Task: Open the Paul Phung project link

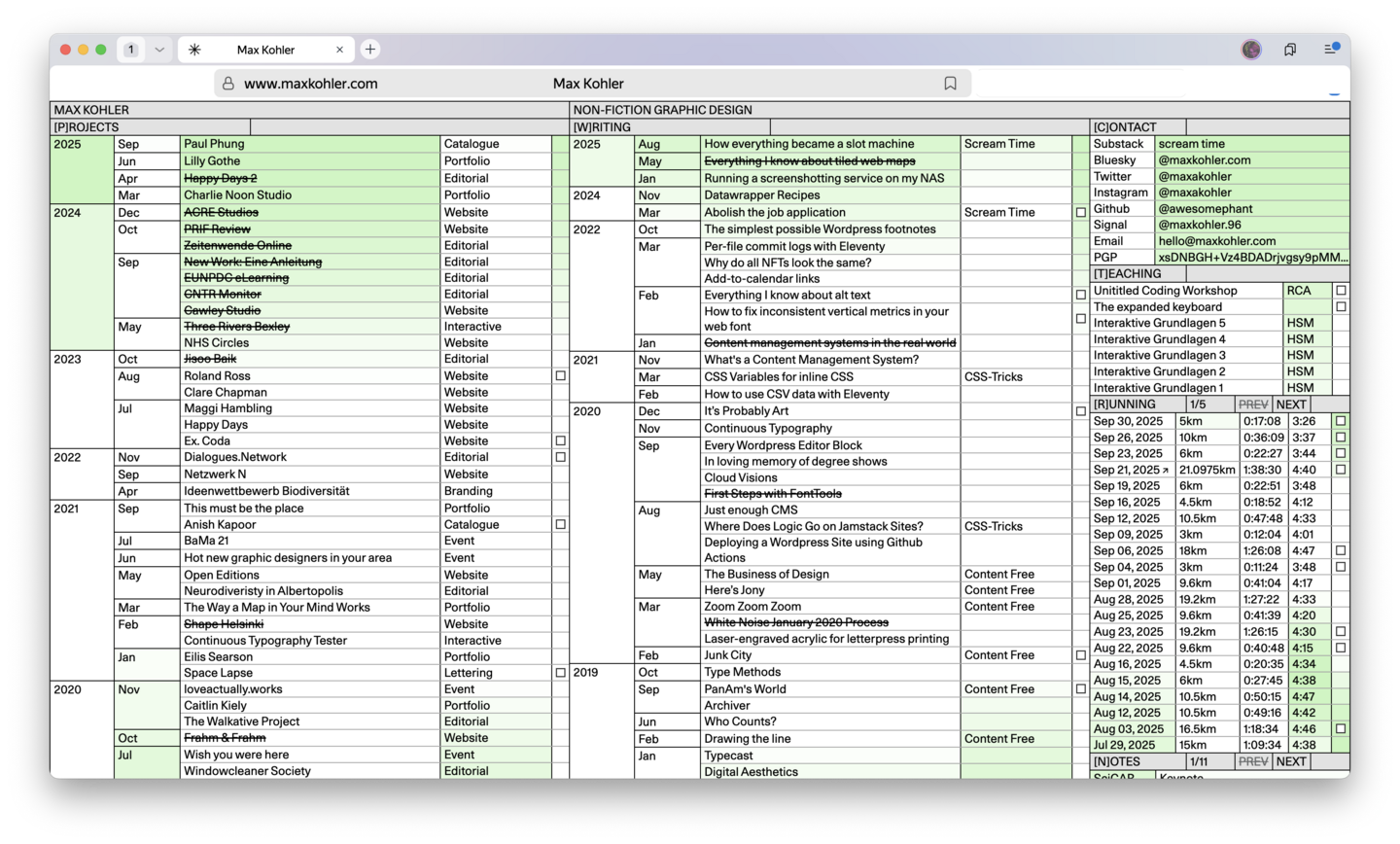Action: tap(214, 144)
